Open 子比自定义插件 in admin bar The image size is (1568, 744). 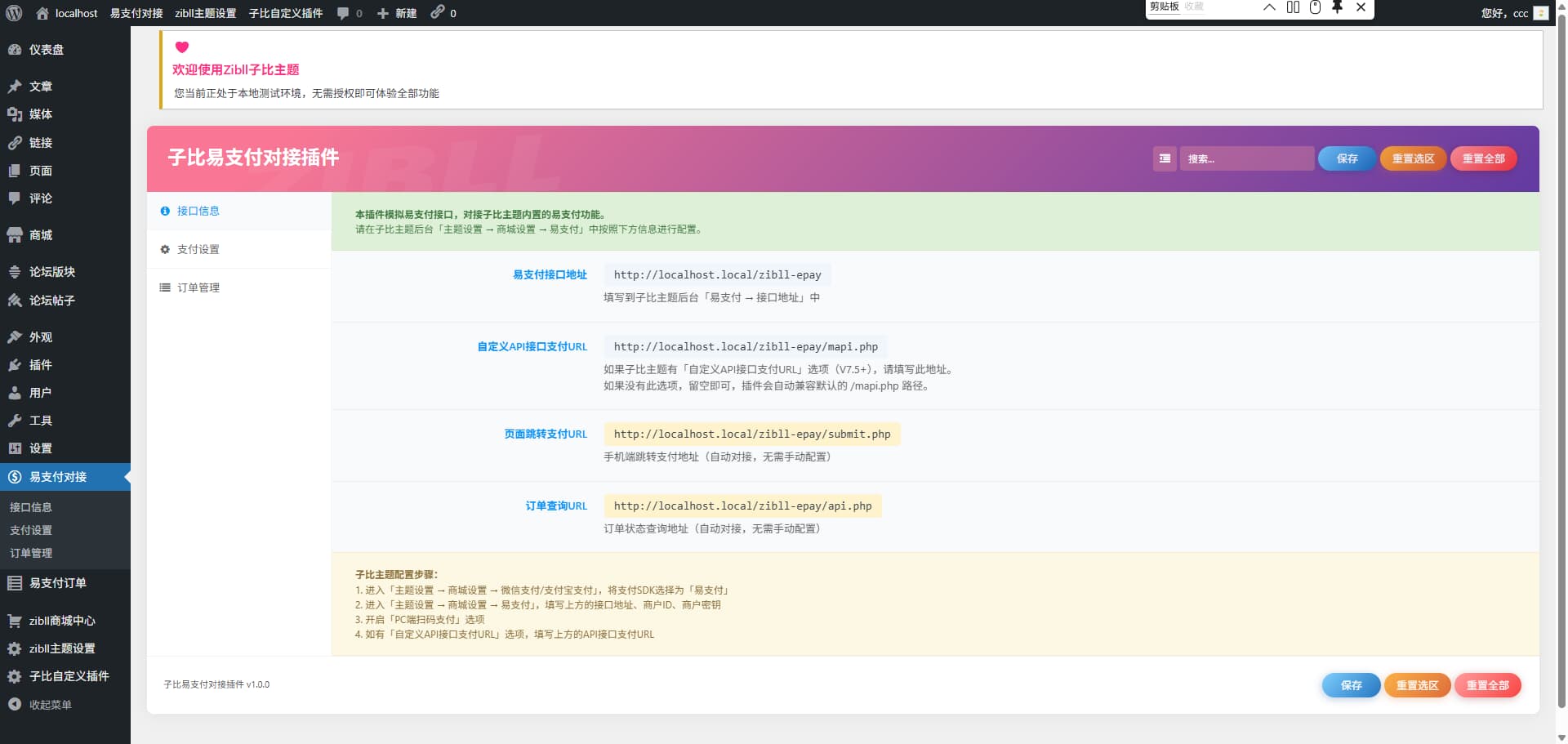[x=286, y=13]
